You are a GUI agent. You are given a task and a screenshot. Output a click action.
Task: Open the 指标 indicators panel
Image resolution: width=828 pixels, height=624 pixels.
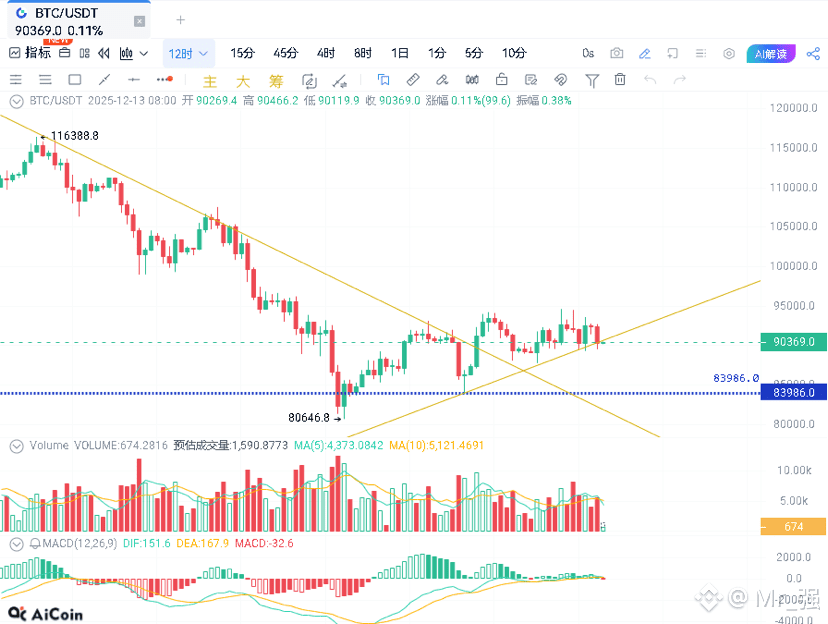(x=30, y=53)
